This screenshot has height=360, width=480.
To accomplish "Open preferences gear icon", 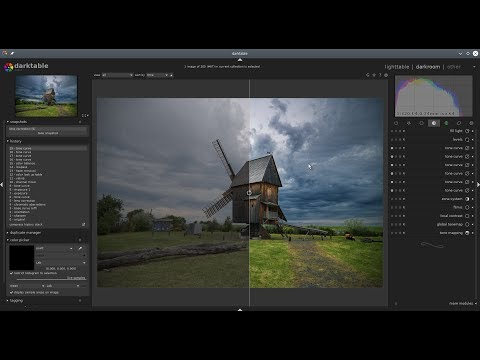I will 386,75.
